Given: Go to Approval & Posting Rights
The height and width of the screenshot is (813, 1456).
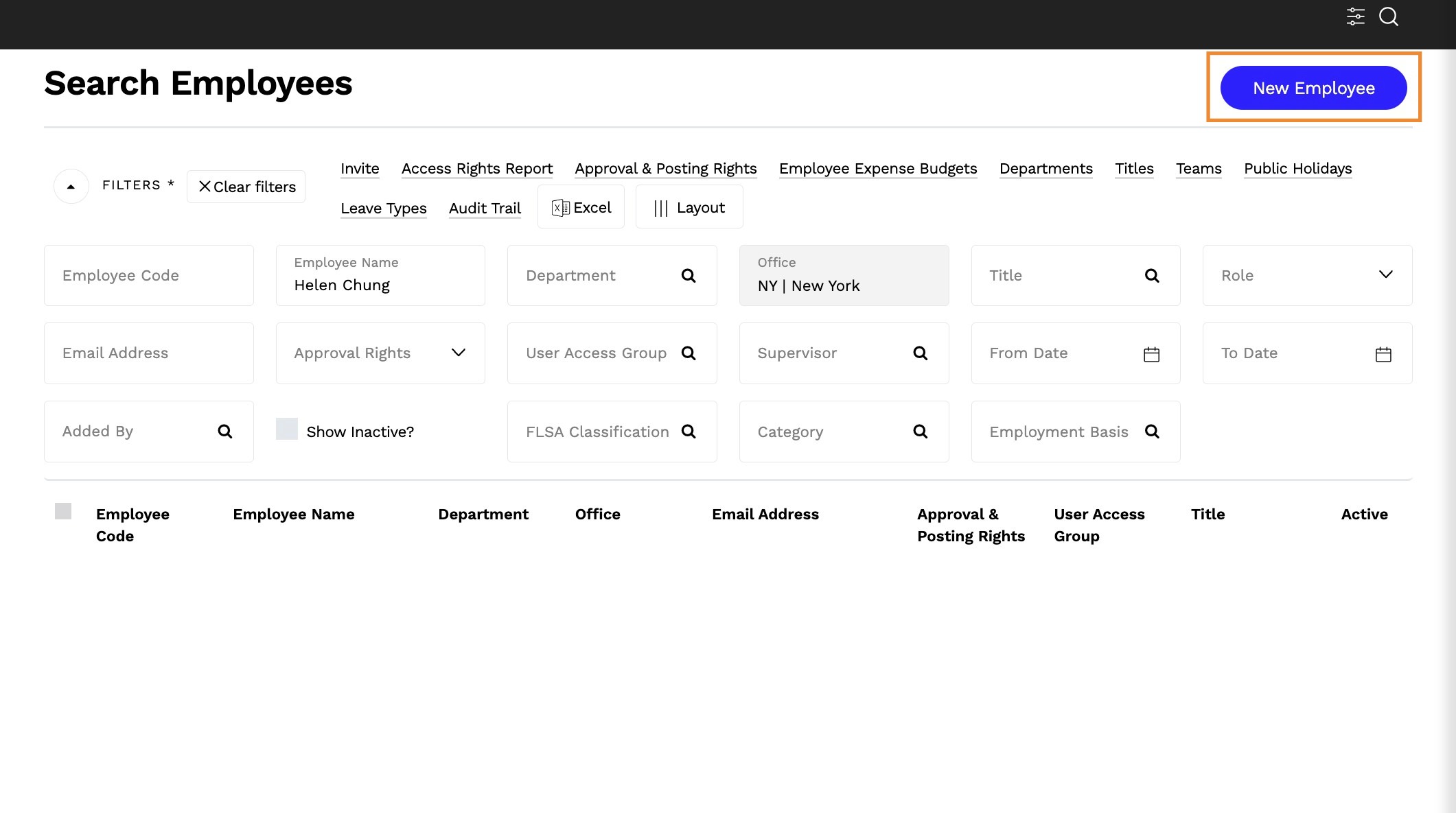Looking at the screenshot, I should [666, 169].
